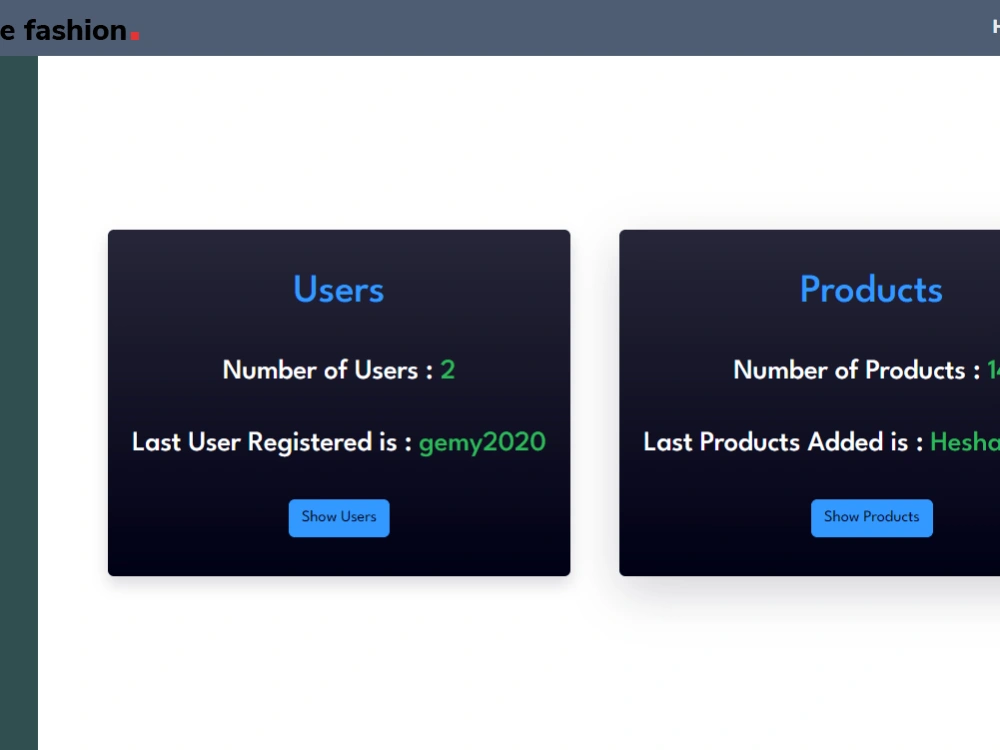1000x750 pixels.
Task: Select the Products card heading
Action: click(x=871, y=290)
